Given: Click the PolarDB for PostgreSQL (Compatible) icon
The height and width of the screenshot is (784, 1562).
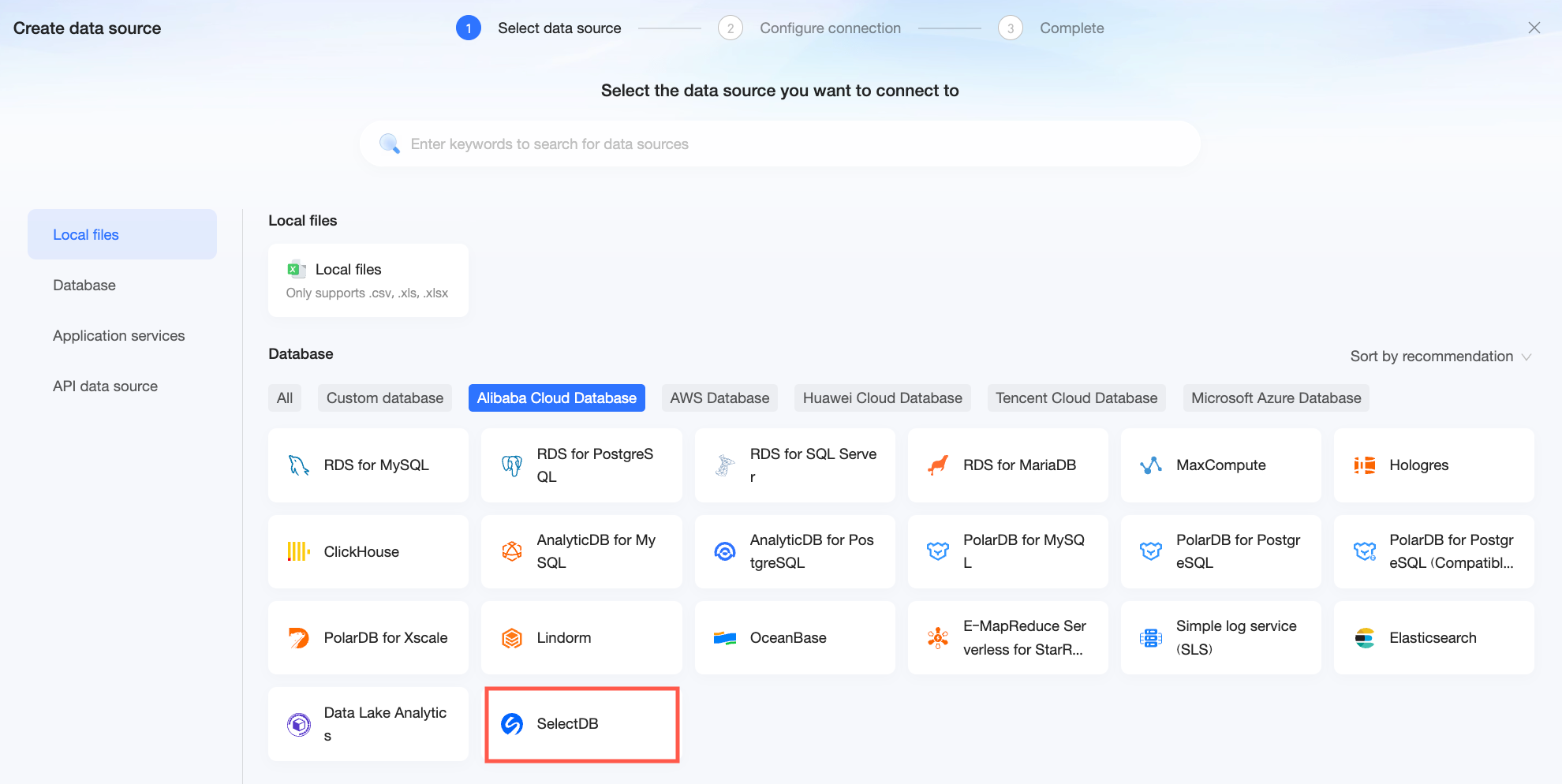Looking at the screenshot, I should coord(1364,551).
